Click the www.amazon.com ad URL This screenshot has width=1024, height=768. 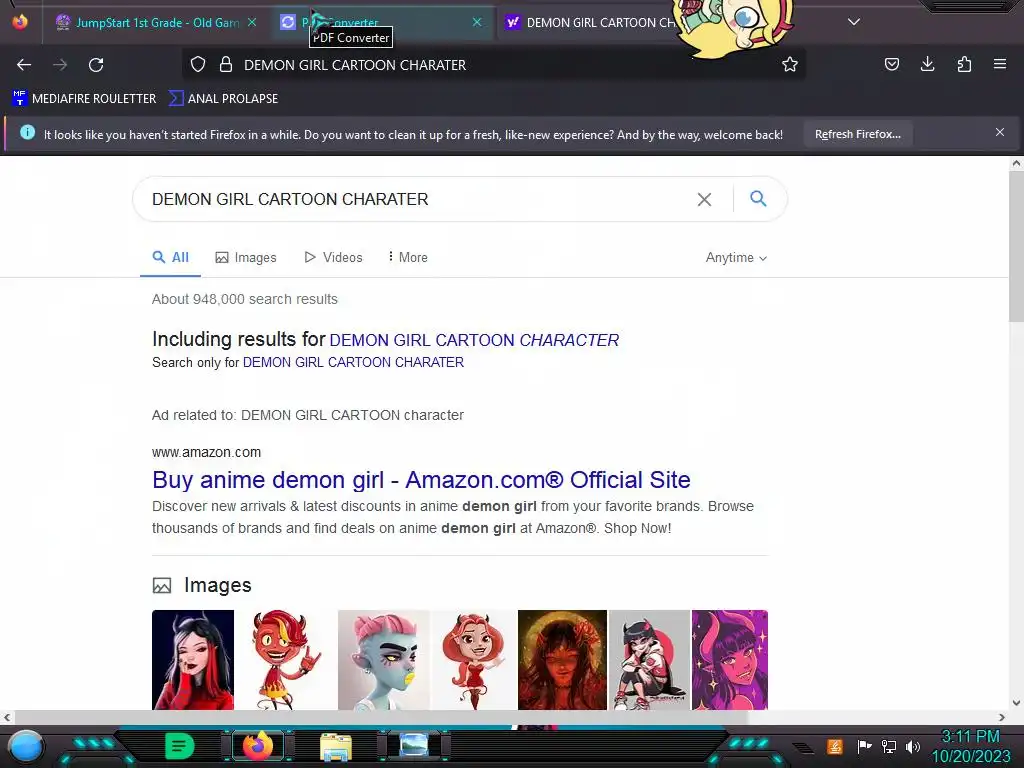point(206,452)
